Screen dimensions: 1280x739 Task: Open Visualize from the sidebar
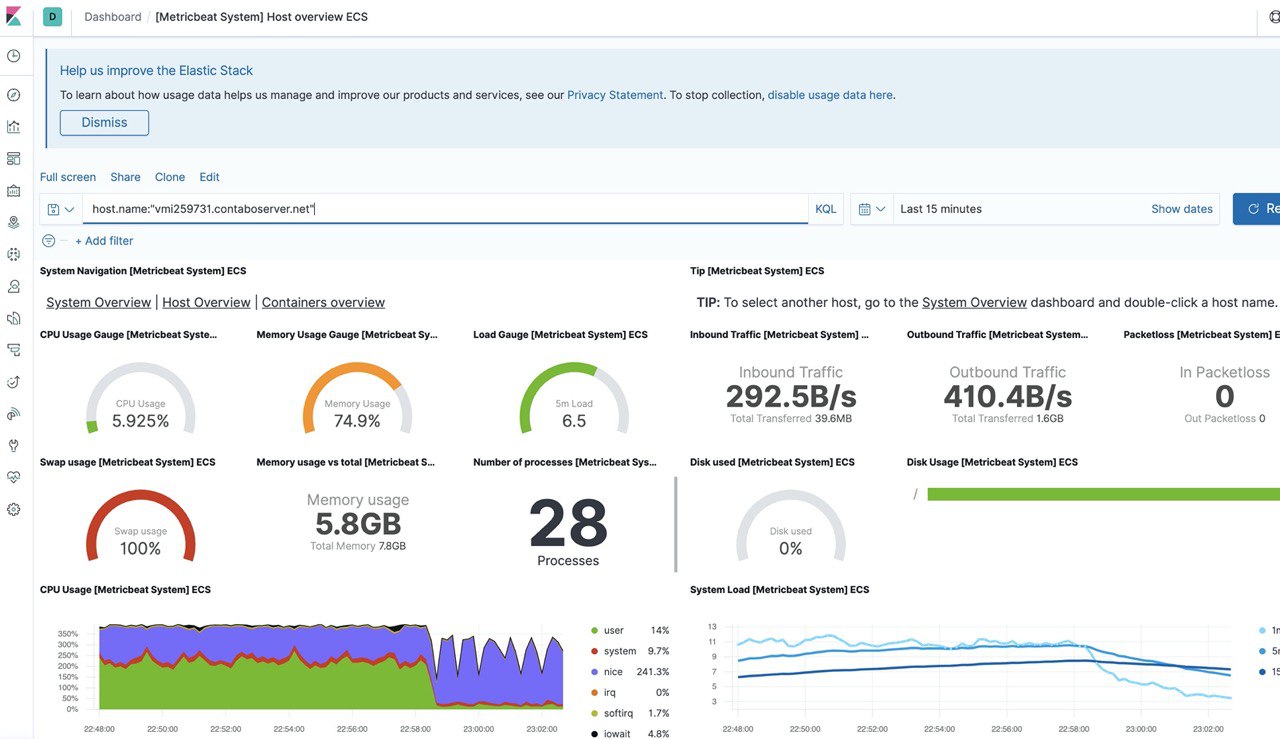13,127
